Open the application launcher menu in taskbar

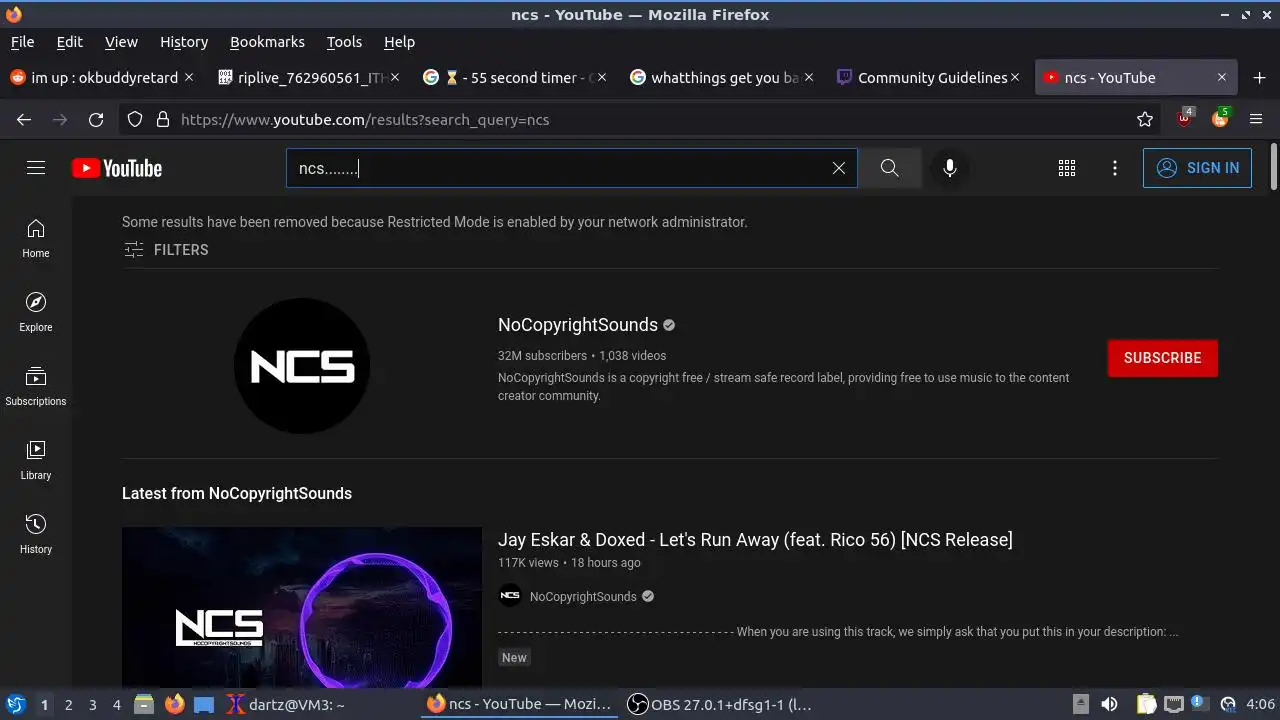pos(15,704)
